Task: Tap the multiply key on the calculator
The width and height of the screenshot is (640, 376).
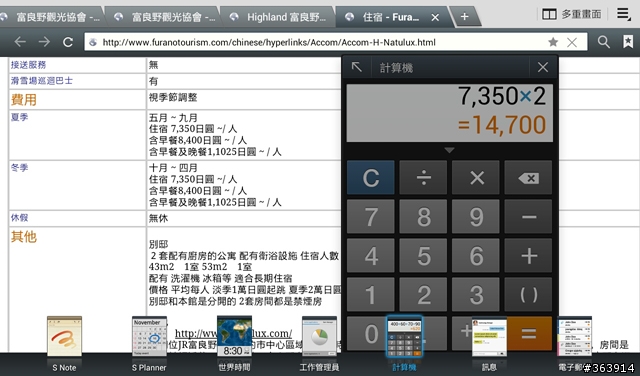Action: [476, 178]
